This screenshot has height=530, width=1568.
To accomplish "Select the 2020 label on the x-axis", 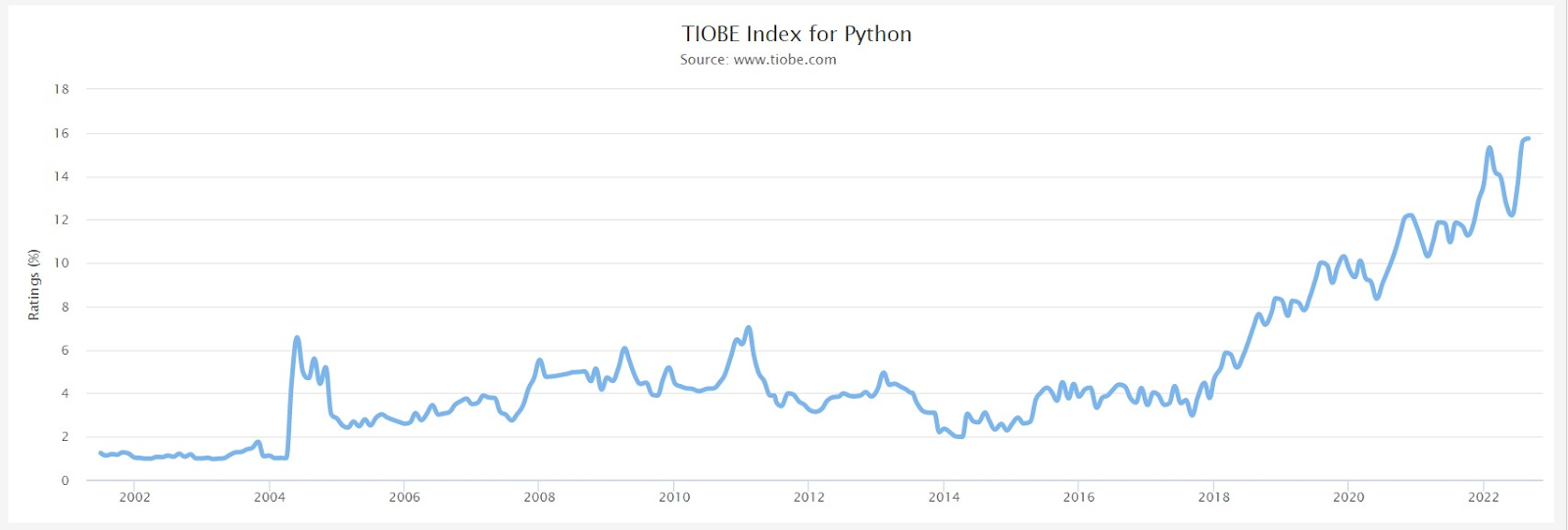I will pos(1348,498).
